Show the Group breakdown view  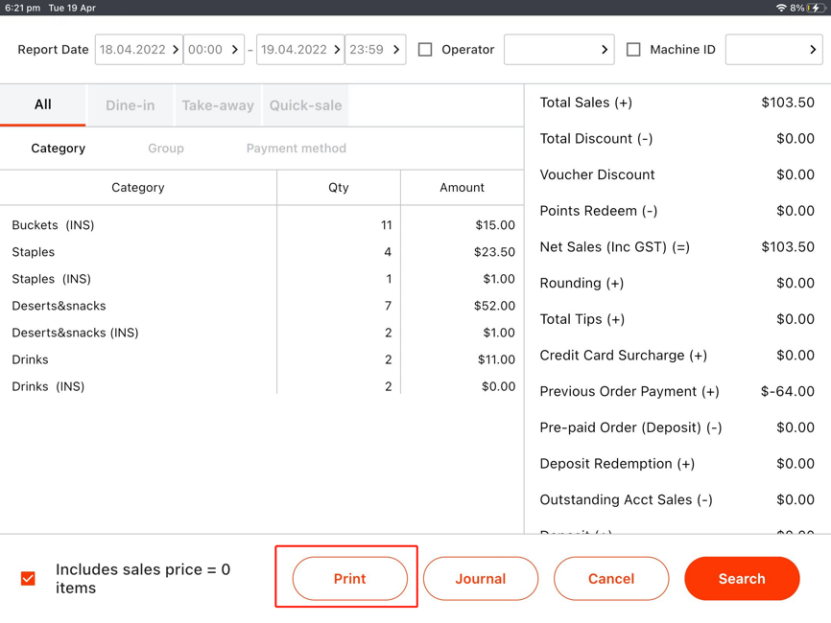(x=166, y=148)
